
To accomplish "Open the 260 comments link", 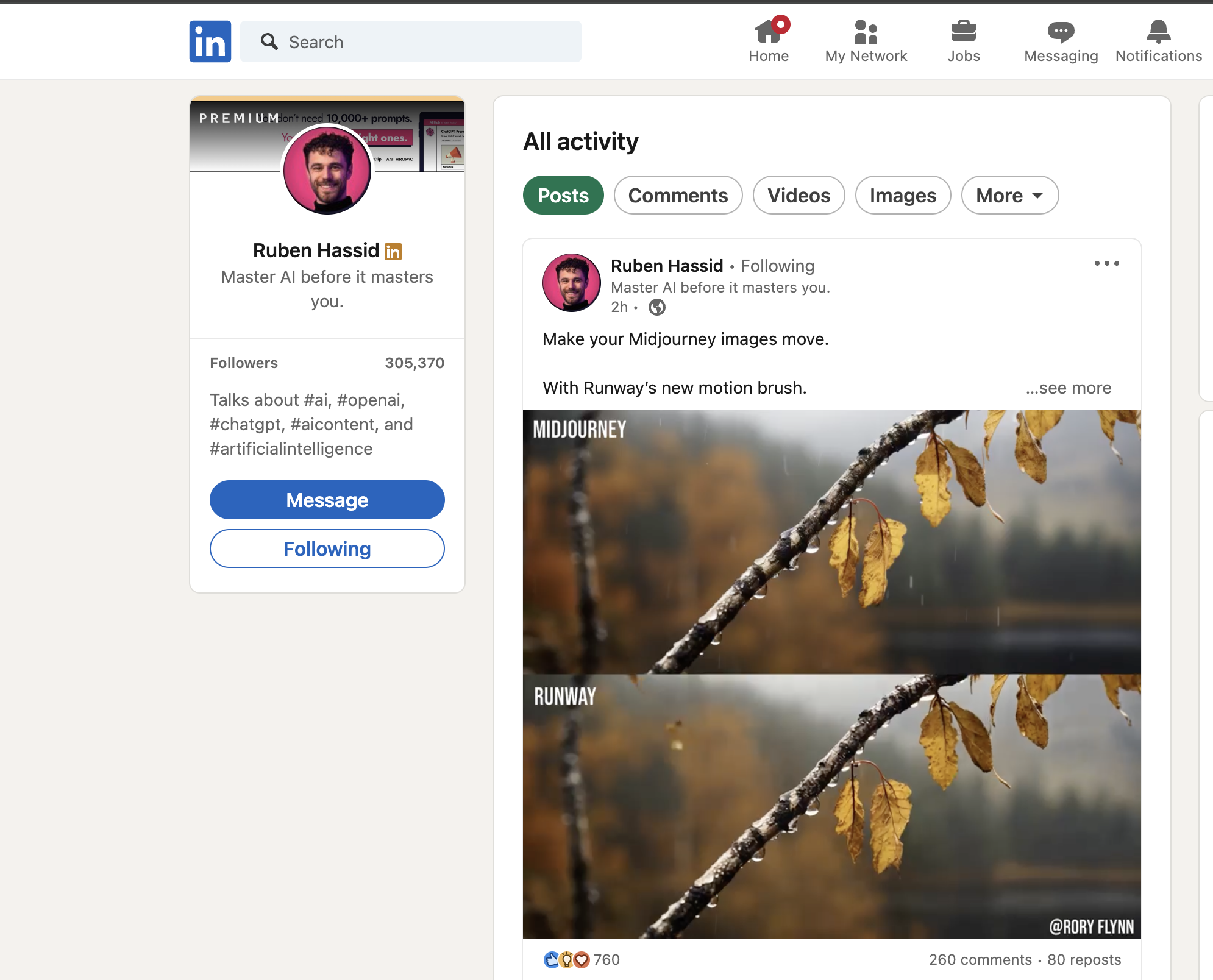I will [x=978, y=959].
